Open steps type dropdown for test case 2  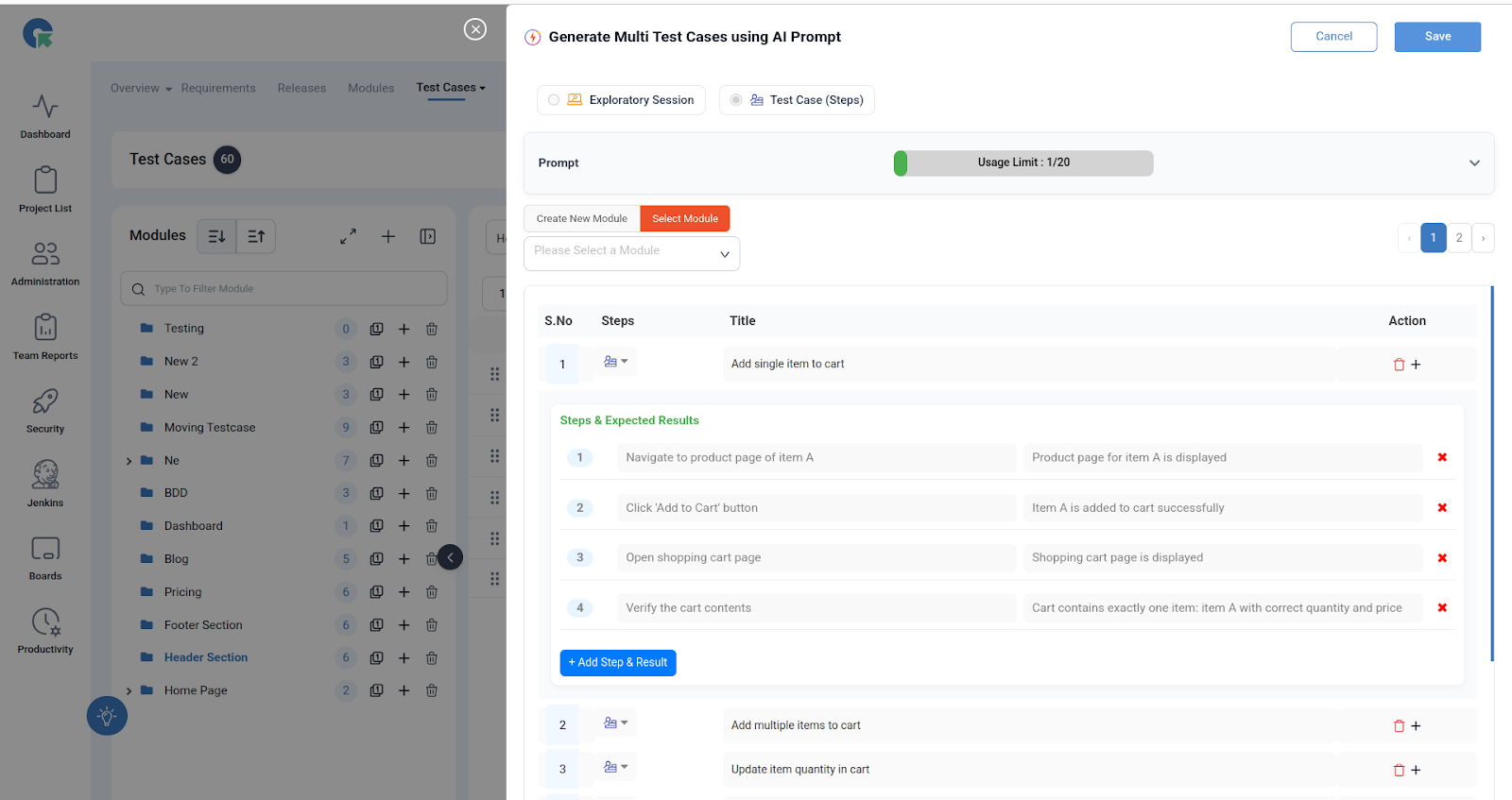coord(615,723)
